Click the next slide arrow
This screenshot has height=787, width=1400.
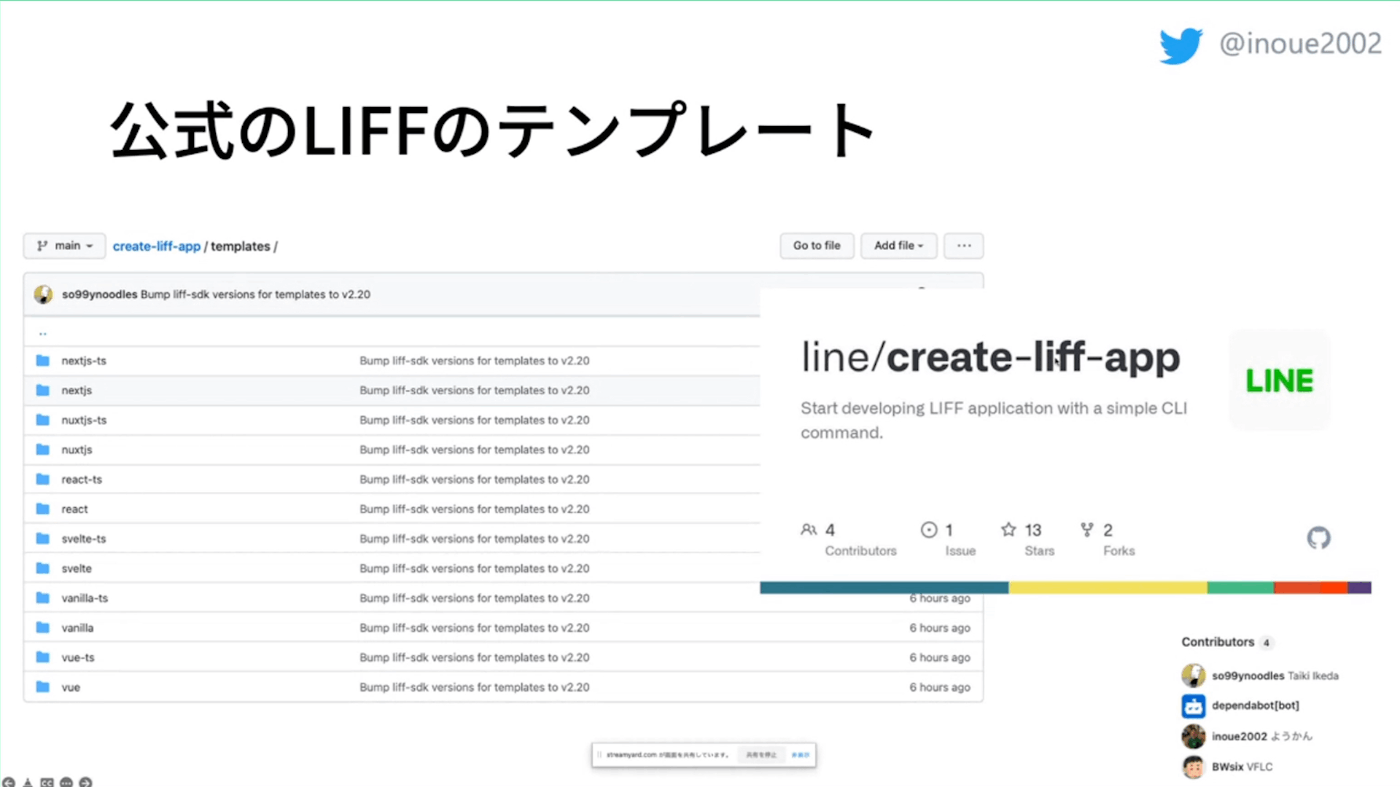(x=86, y=782)
